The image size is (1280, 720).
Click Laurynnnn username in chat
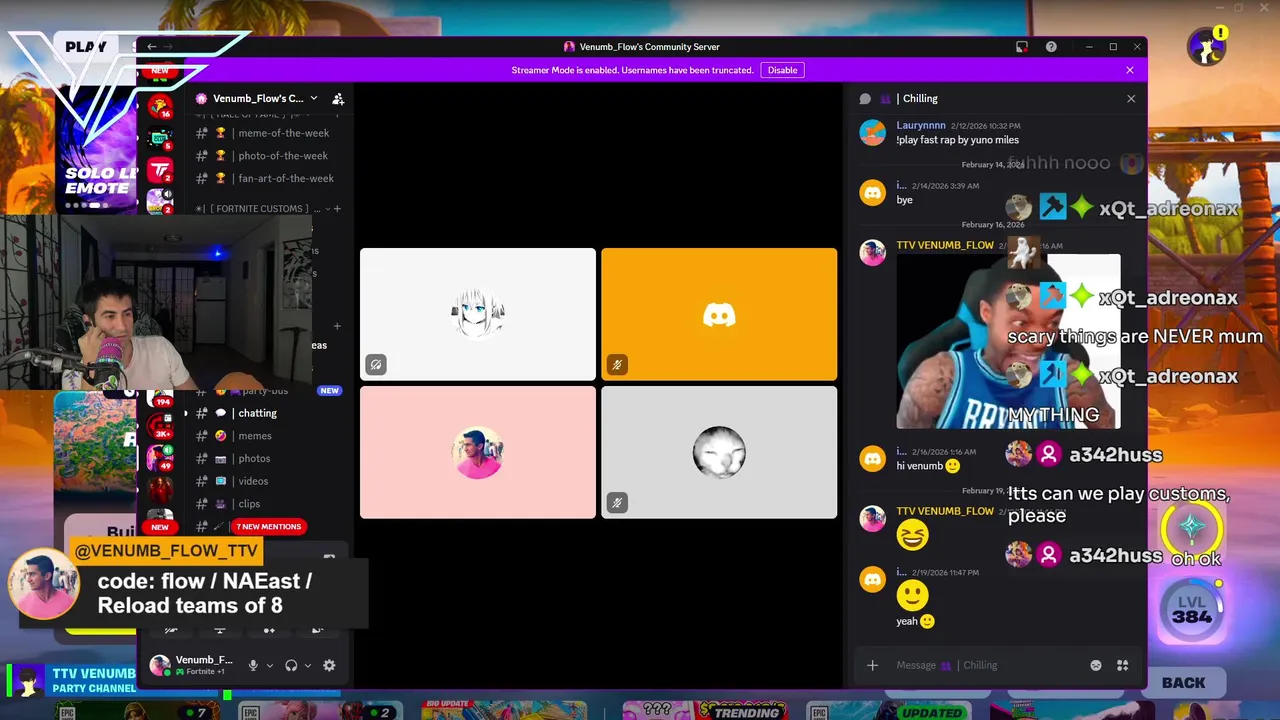click(x=920, y=126)
